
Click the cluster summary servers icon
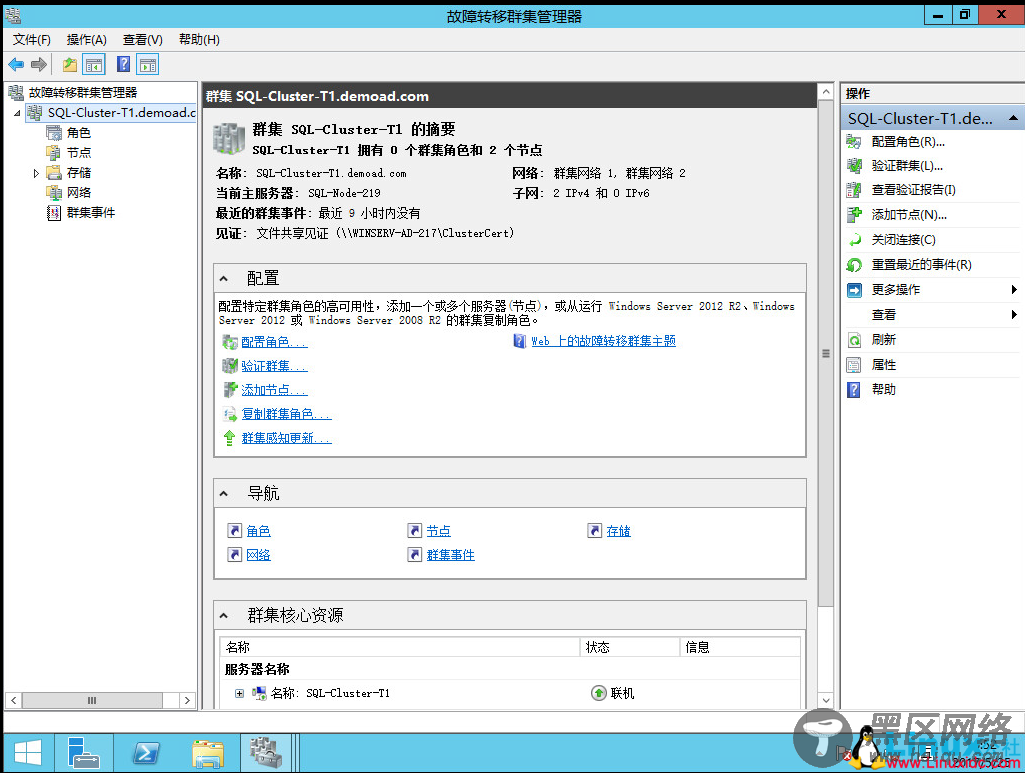coord(229,138)
